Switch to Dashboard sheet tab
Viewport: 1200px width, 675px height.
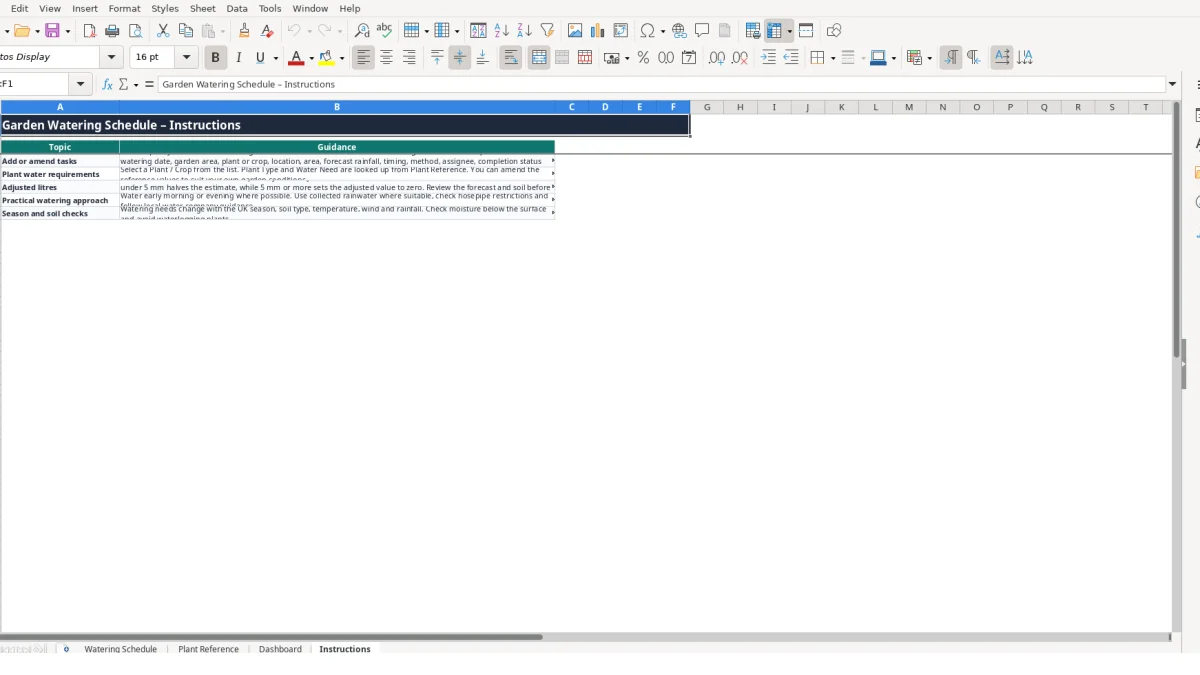[280, 649]
